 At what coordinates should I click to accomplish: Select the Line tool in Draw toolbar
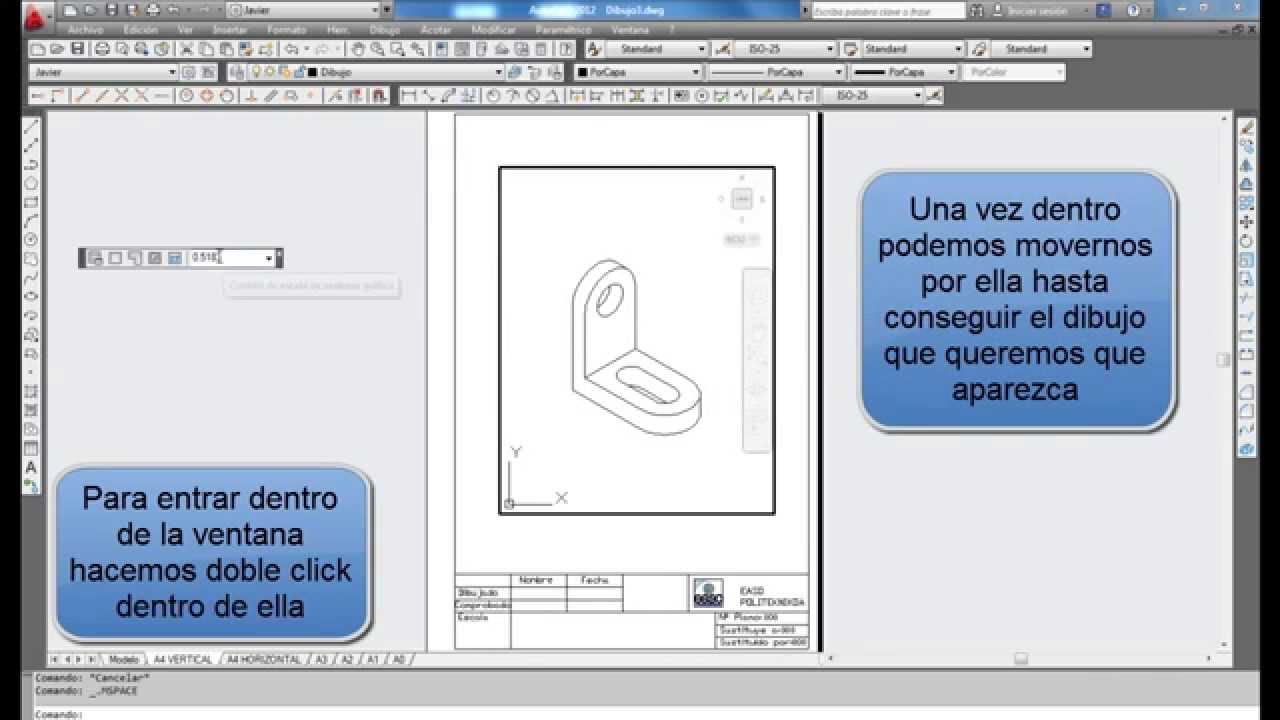point(31,127)
